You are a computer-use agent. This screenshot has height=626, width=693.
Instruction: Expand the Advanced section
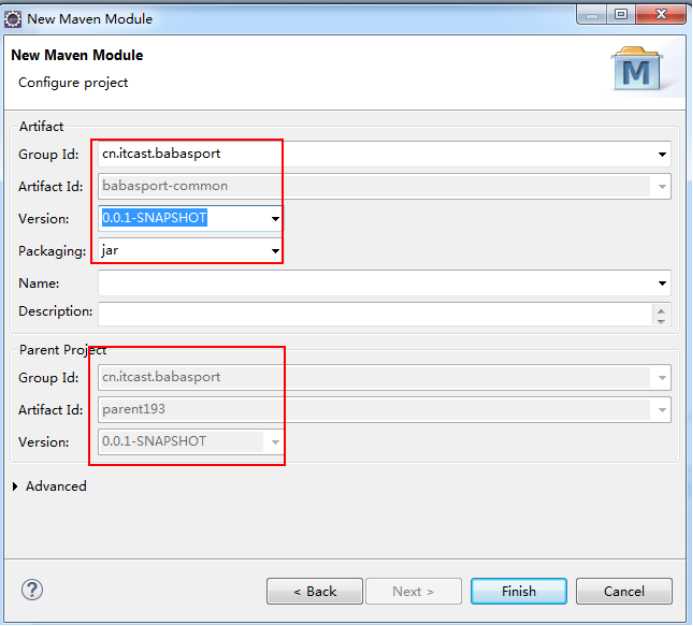pyautogui.click(x=15, y=487)
